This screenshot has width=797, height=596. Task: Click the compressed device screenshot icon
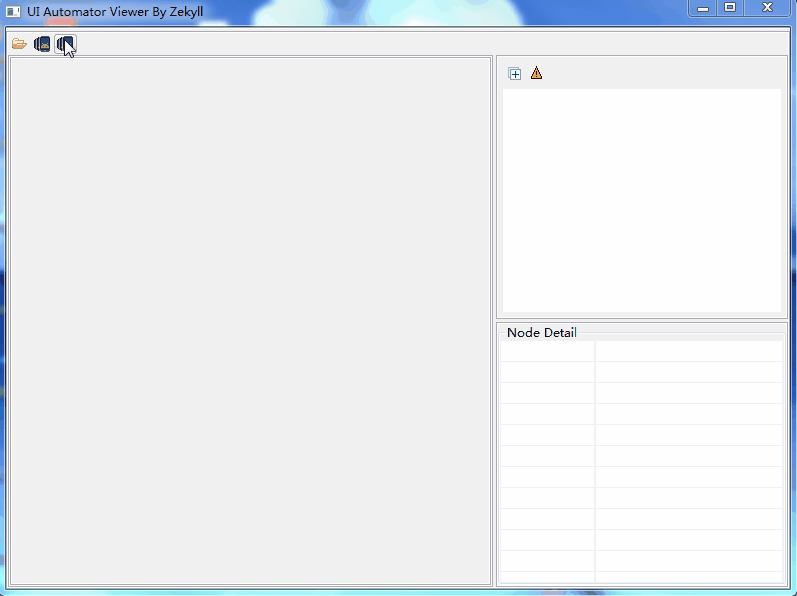tap(65, 44)
